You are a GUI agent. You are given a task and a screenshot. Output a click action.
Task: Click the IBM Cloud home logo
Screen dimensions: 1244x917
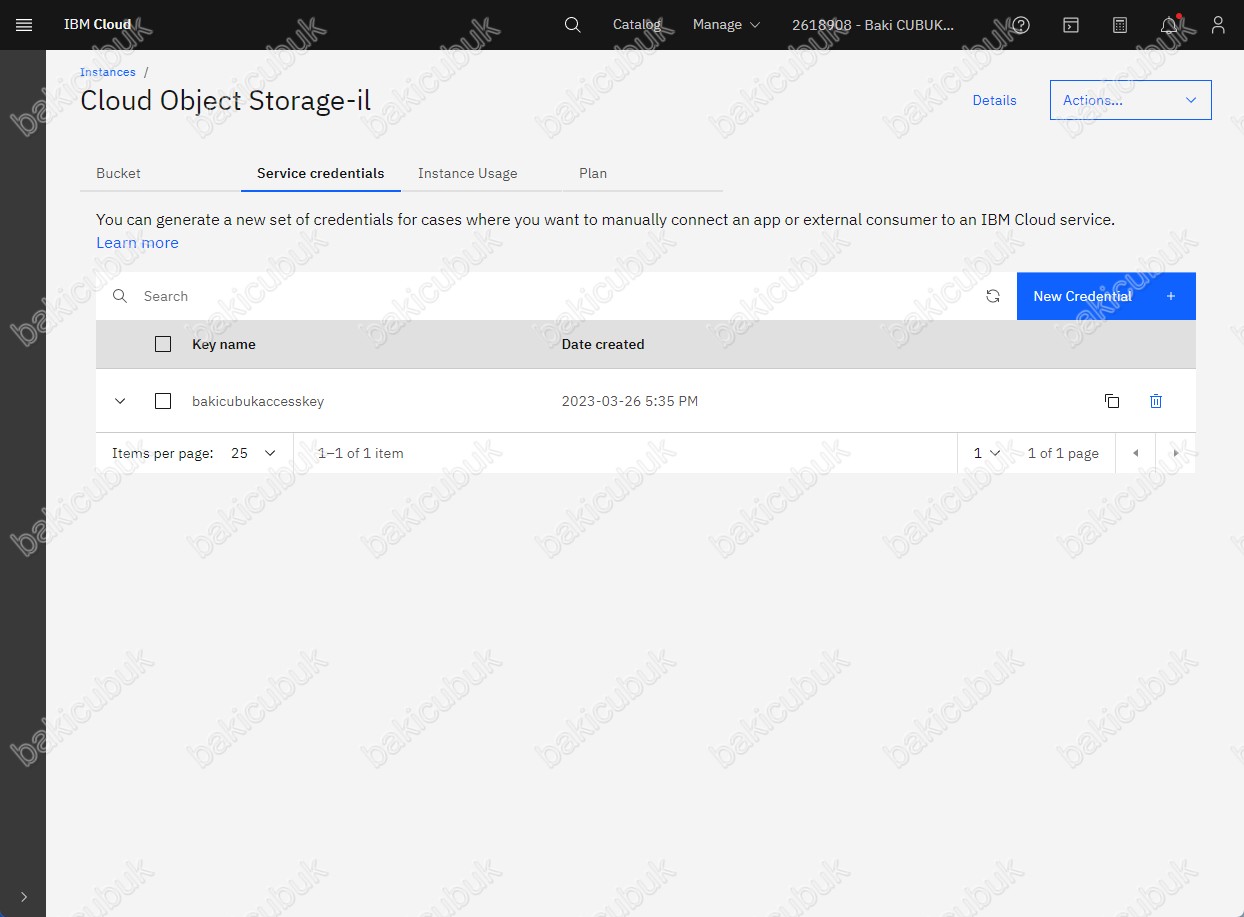coord(97,25)
